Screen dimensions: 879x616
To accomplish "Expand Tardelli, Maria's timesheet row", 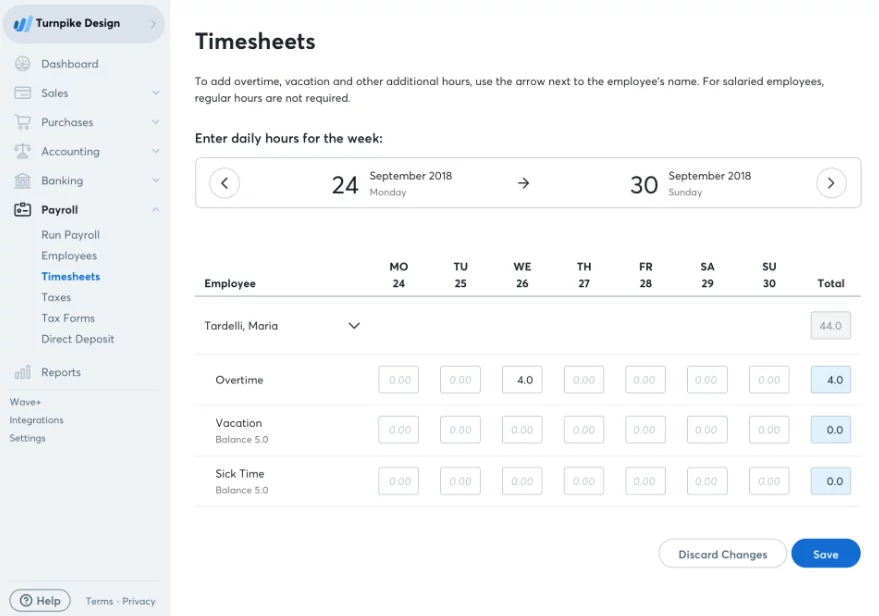I will tap(353, 325).
